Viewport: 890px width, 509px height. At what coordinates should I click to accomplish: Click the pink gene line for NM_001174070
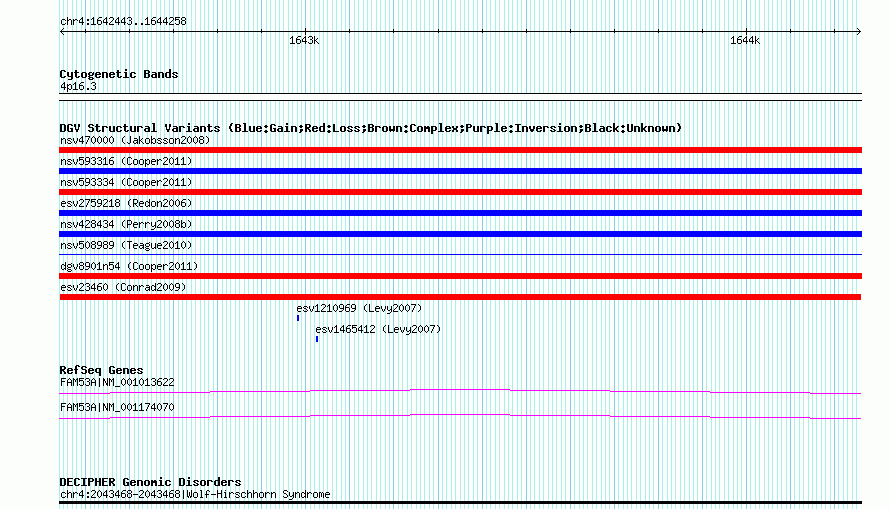click(x=460, y=416)
